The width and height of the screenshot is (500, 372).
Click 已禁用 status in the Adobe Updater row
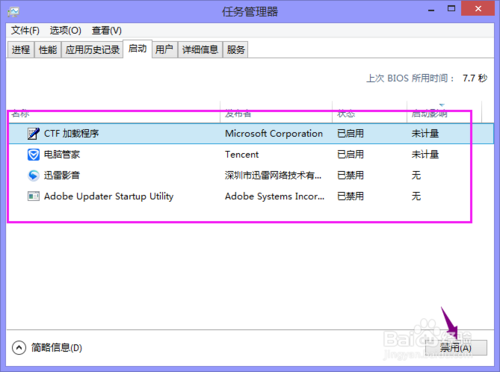(350, 196)
